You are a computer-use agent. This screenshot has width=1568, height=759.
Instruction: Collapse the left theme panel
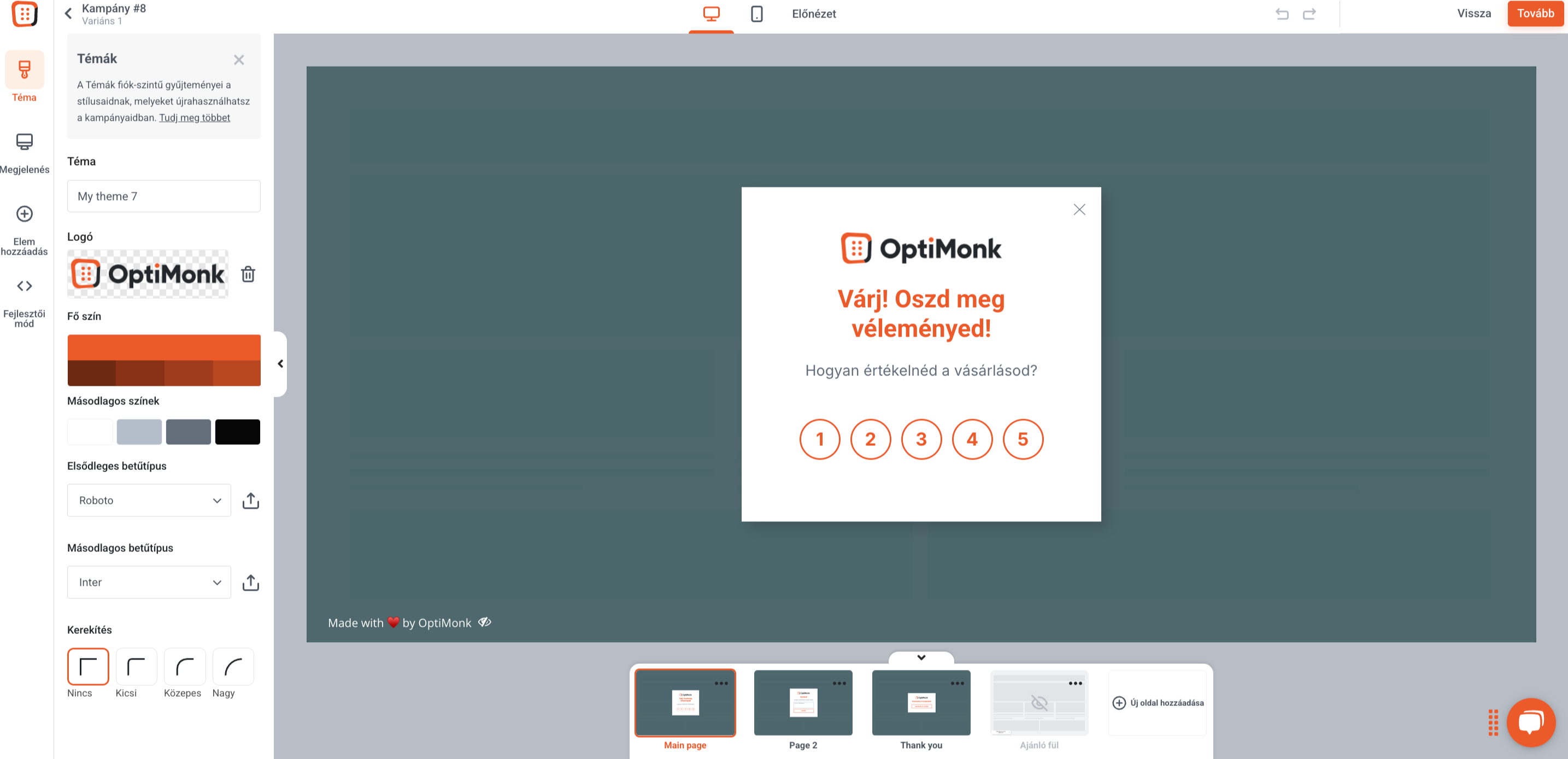coord(280,363)
